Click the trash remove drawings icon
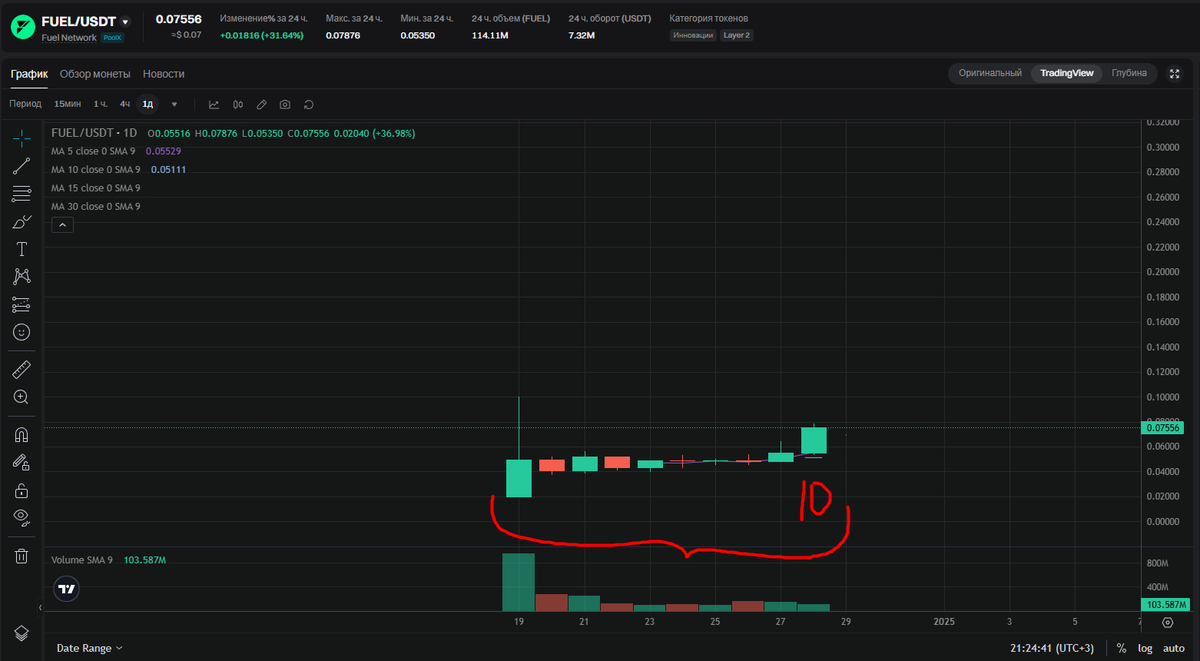This screenshot has width=1200, height=661. 21,556
